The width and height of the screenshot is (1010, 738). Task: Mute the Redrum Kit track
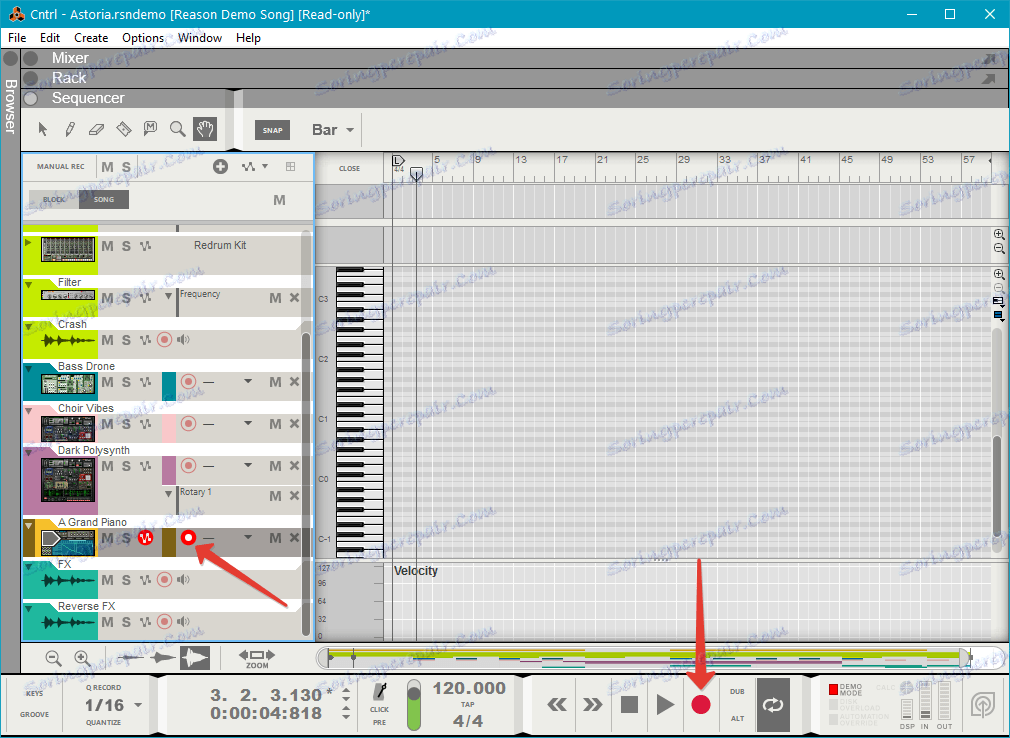[108, 246]
